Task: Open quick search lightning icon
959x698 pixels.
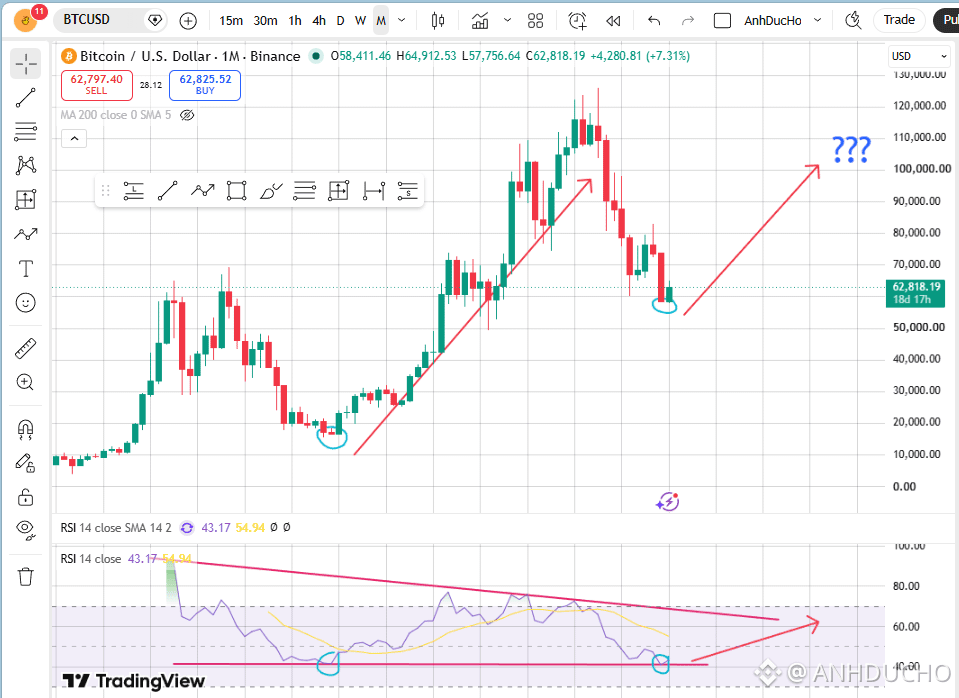Action: pyautogui.click(x=853, y=21)
